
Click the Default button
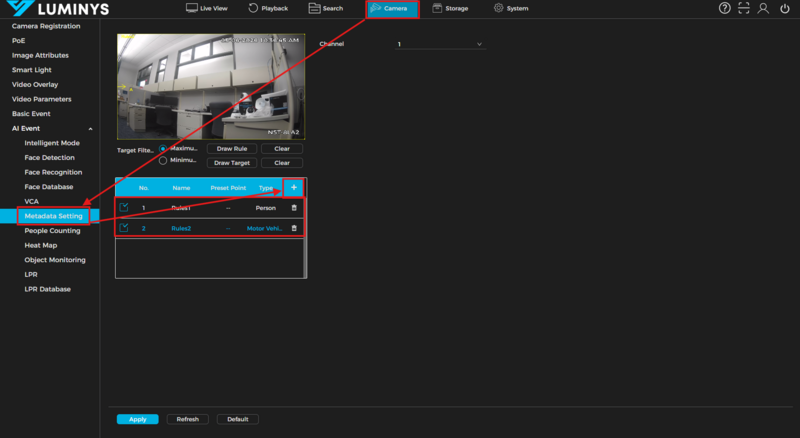coord(238,419)
